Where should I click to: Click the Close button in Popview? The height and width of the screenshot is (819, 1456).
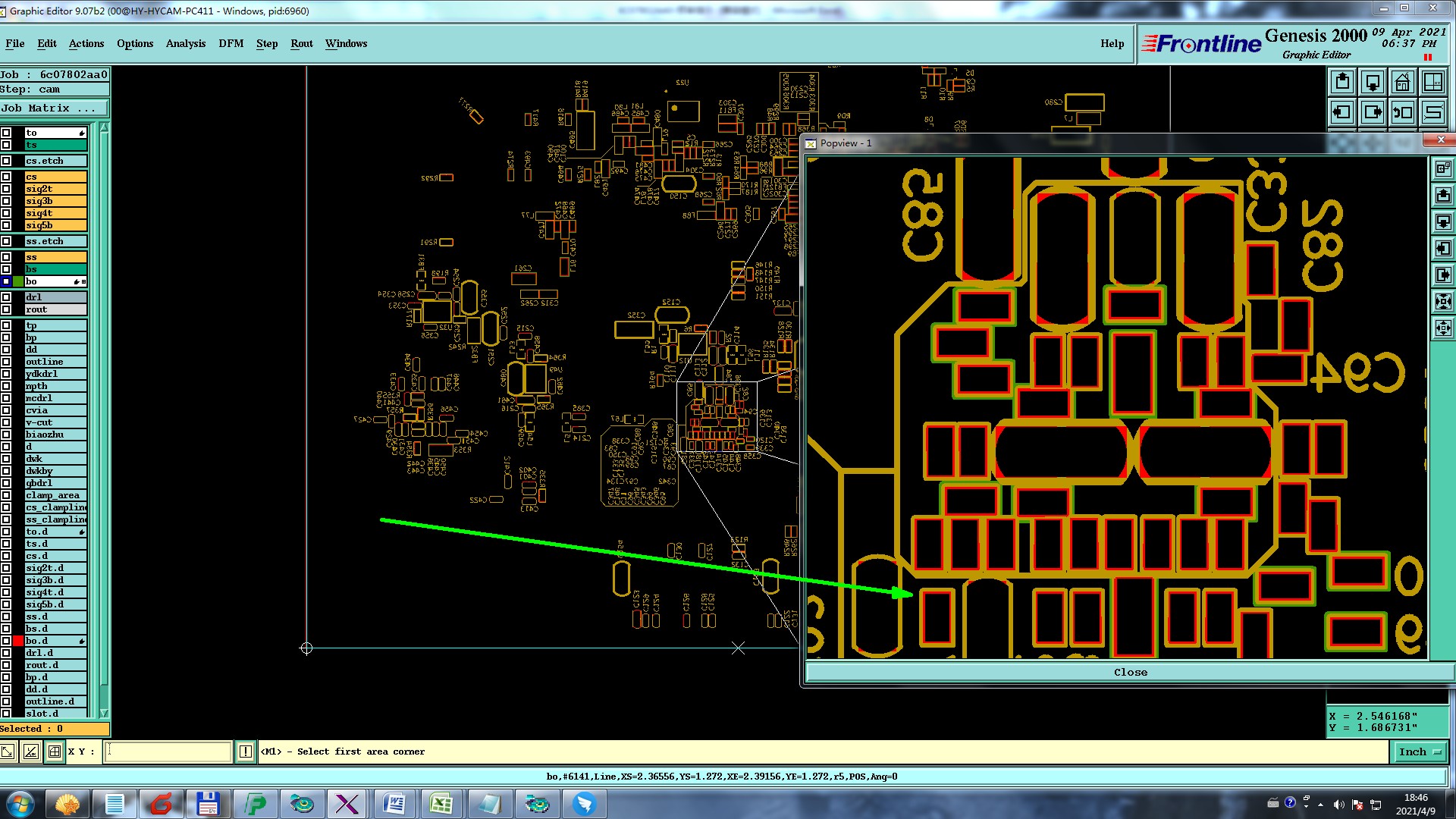1130,672
